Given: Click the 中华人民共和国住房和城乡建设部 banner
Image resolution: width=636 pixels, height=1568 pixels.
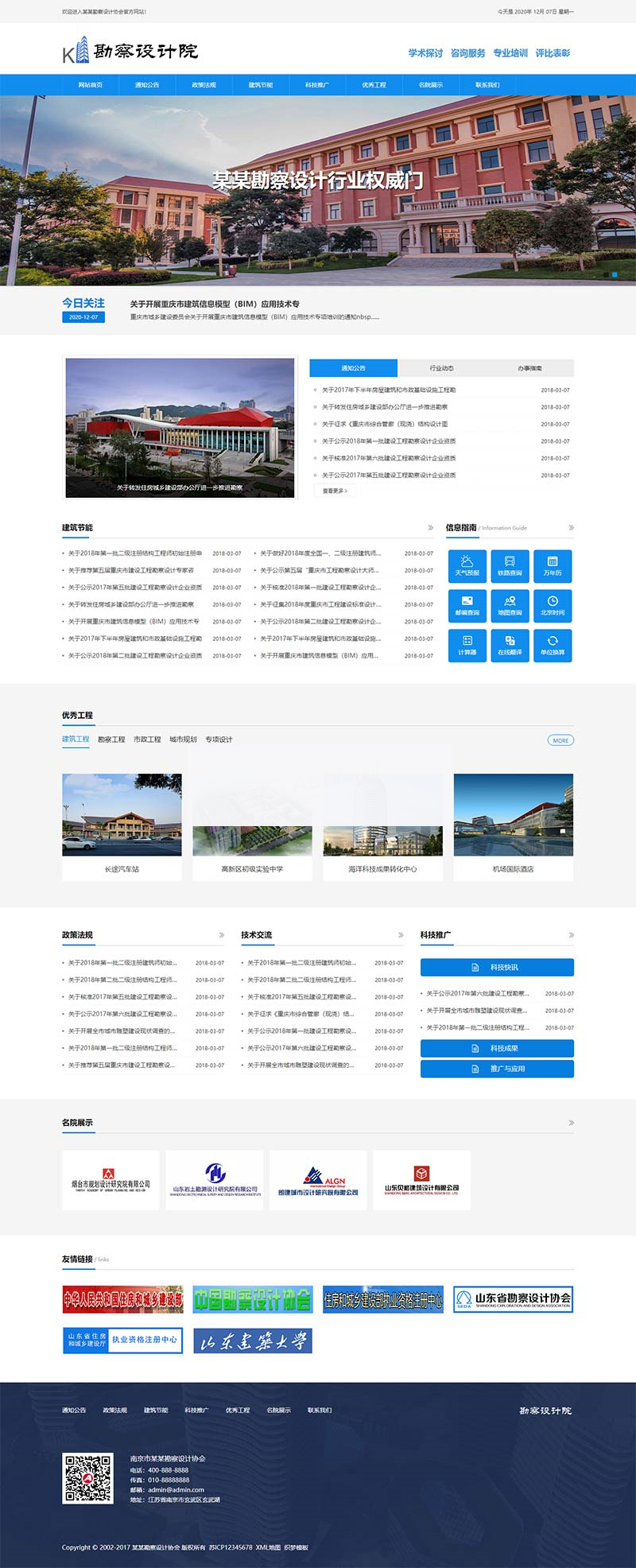Looking at the screenshot, I should point(122,1299).
